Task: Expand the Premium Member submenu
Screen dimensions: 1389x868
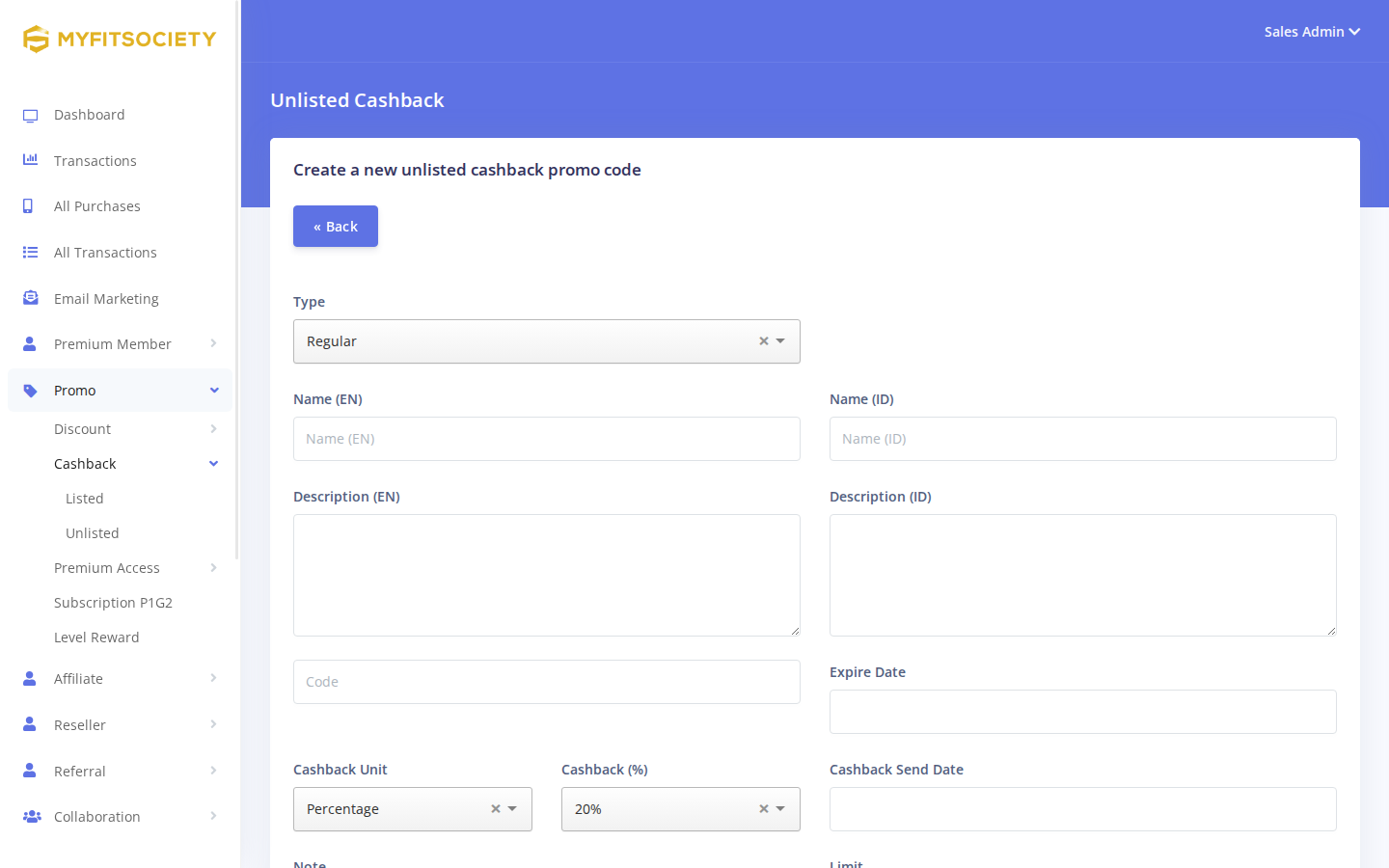Action: [120, 344]
